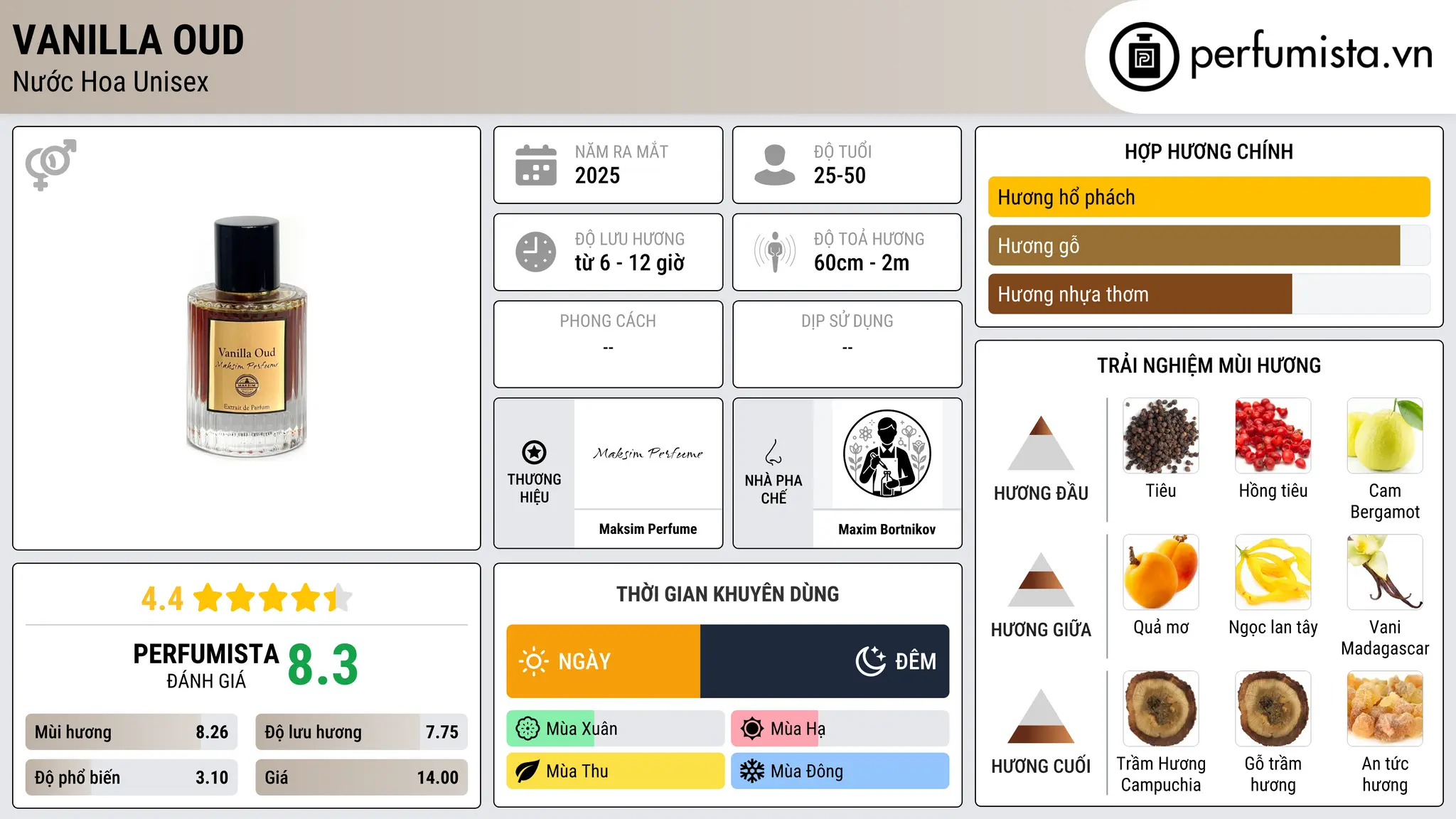Click the Maksim Perfume script brand logo
Viewport: 1456px width, 819px height.
[x=648, y=454]
